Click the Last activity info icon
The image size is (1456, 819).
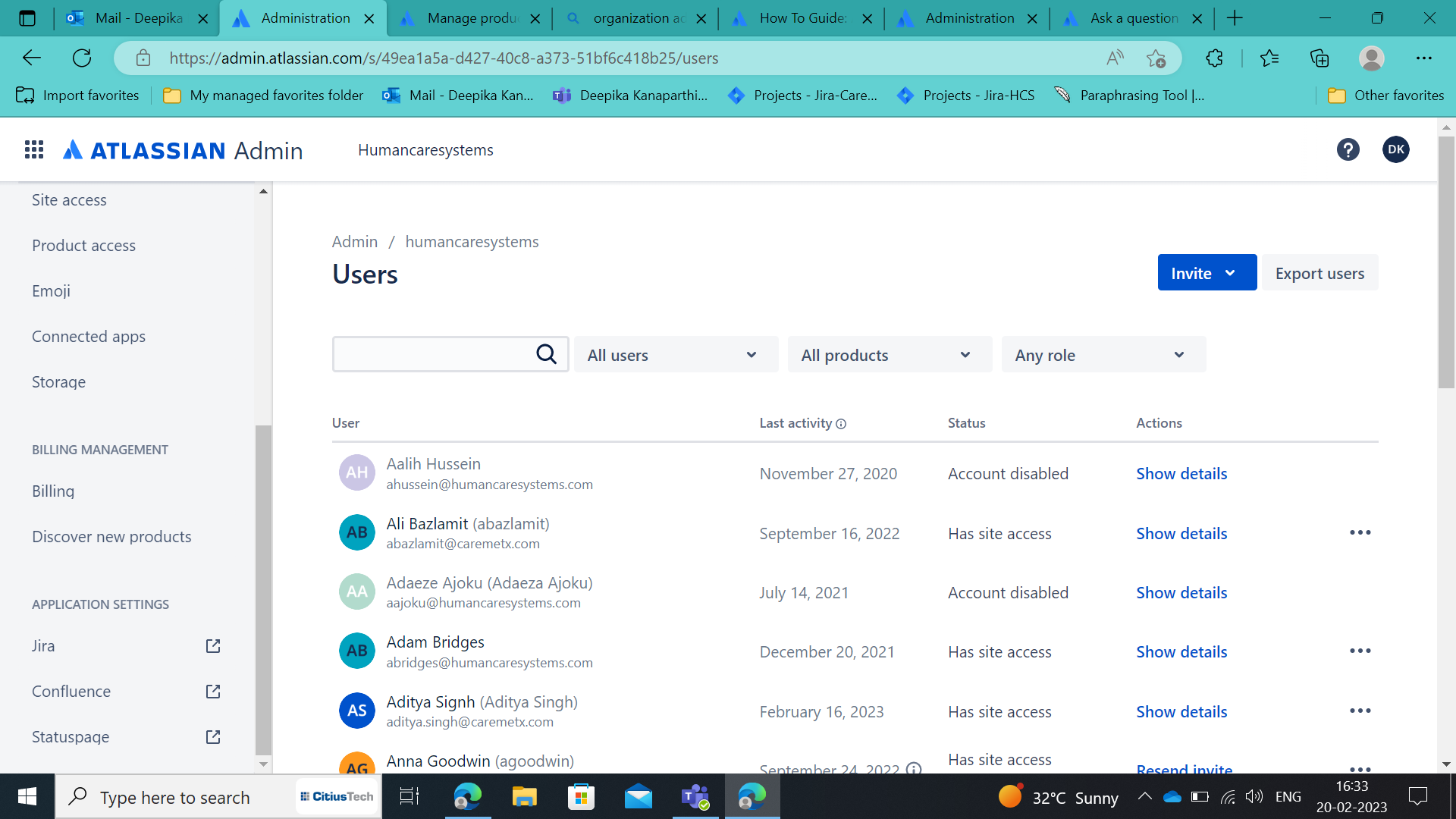click(x=841, y=424)
